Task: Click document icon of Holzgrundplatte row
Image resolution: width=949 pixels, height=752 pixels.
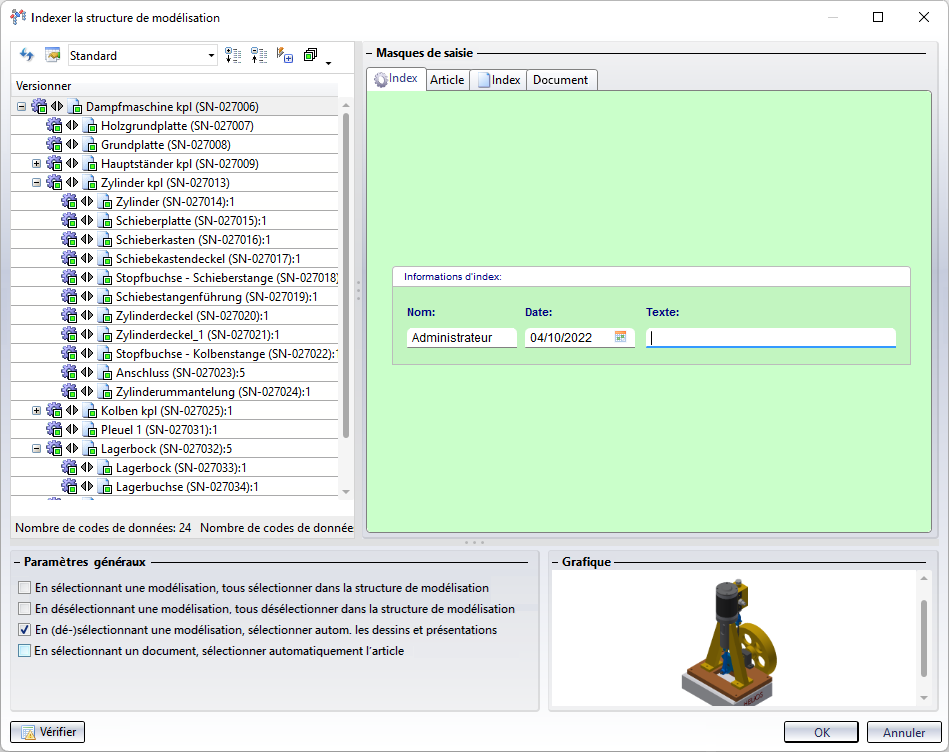Action: tap(90, 126)
